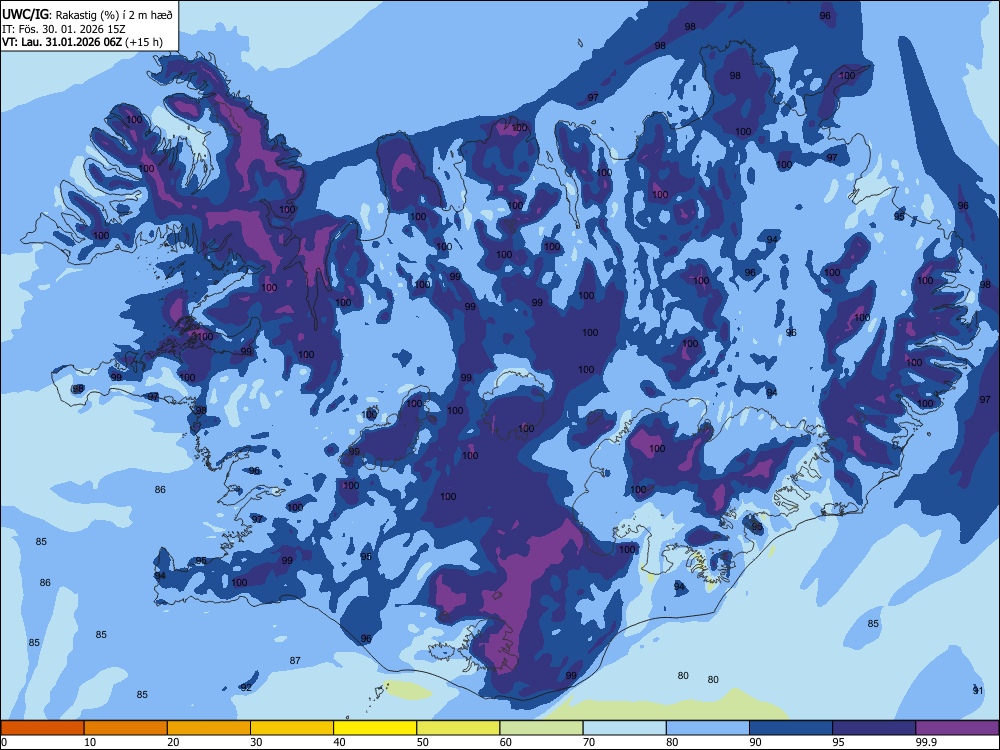The image size is (1000, 750).
Task: Click the dark blue 90–95 legend swatch
Action: 791,728
